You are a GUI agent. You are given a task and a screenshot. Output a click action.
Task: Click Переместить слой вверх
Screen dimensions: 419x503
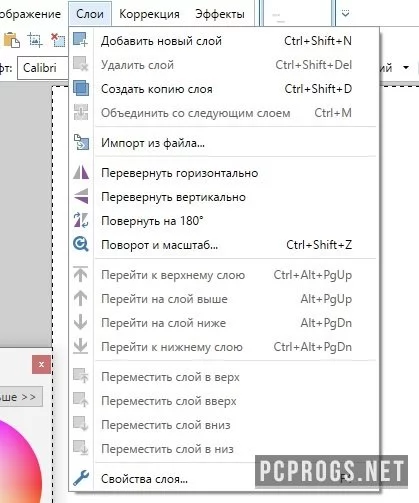pyautogui.click(x=224, y=401)
